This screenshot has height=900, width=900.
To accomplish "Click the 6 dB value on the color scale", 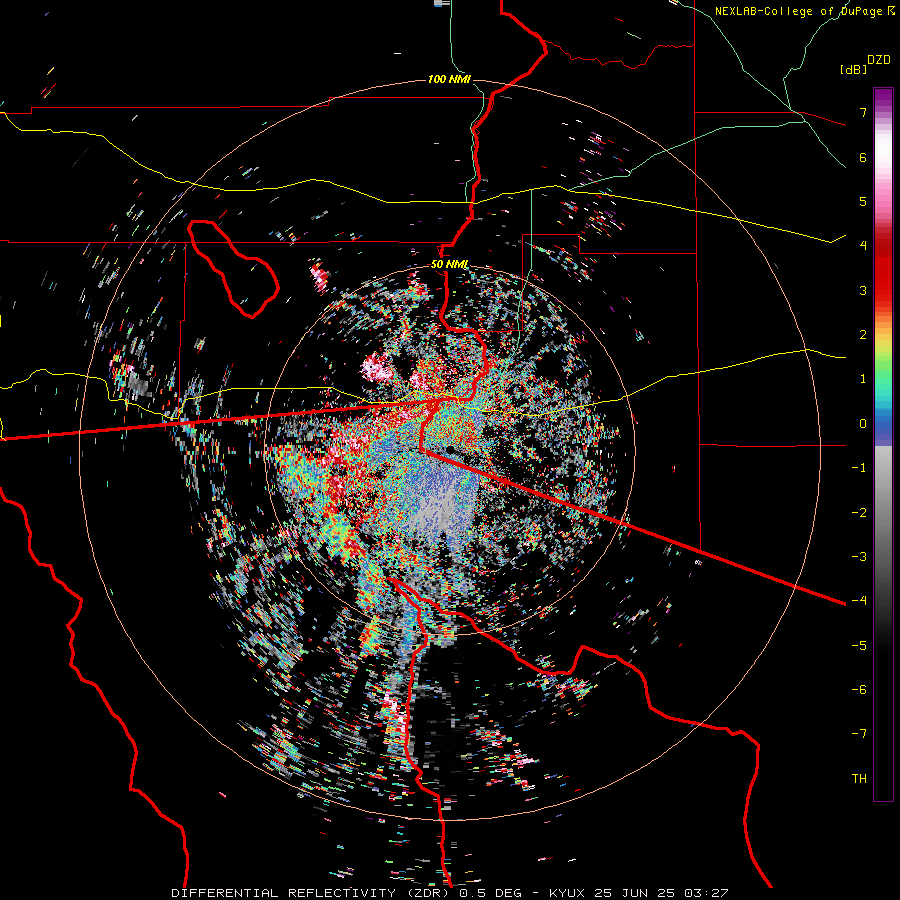I will pos(863,157).
